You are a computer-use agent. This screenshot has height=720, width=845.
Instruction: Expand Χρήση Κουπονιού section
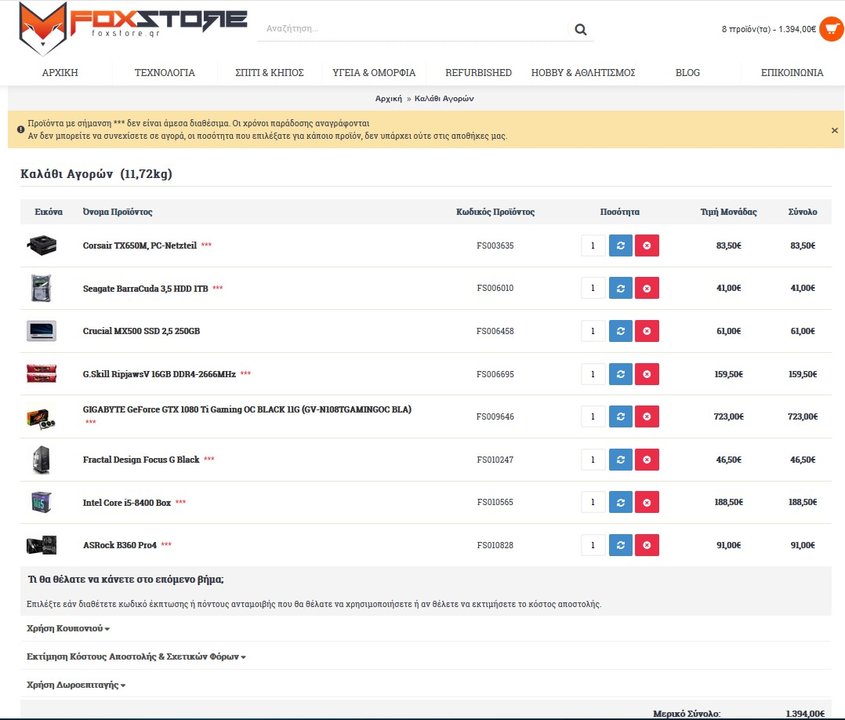(68, 628)
